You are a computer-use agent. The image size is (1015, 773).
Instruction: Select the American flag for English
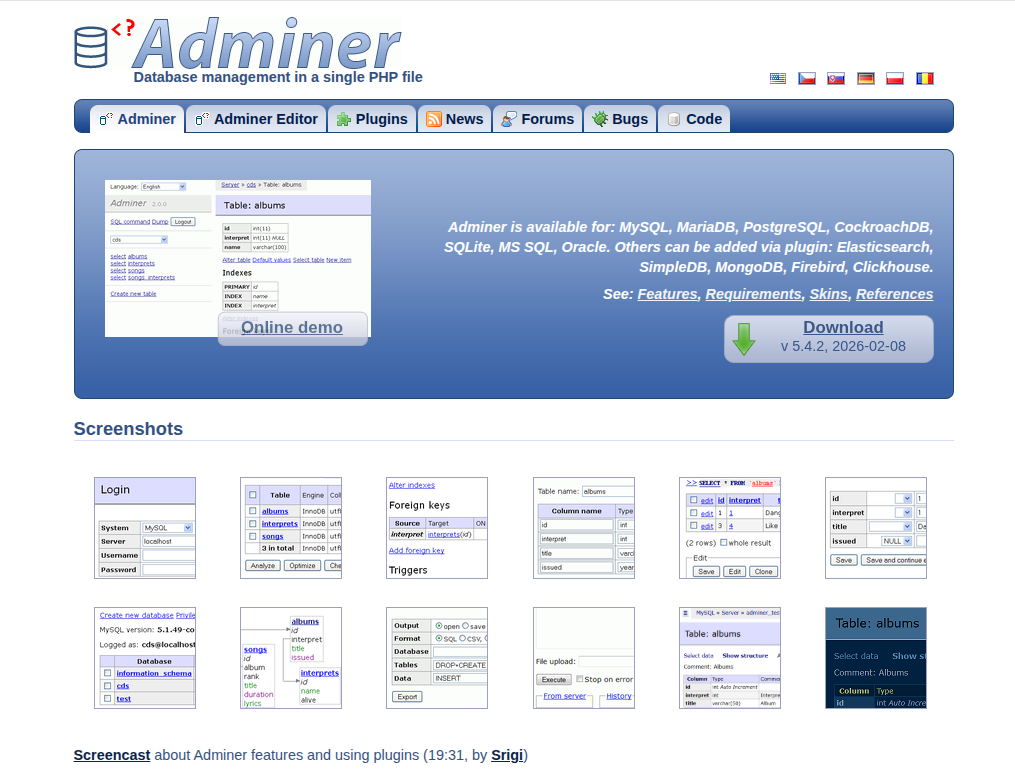pos(778,77)
